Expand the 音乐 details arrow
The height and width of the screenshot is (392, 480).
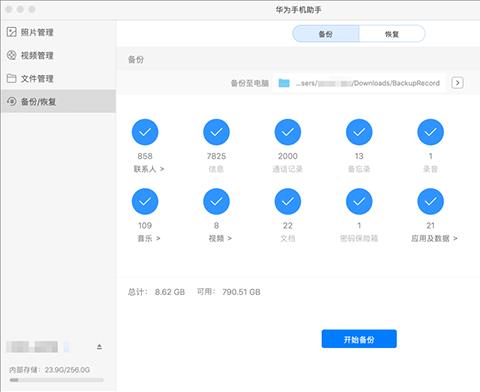tap(158, 238)
